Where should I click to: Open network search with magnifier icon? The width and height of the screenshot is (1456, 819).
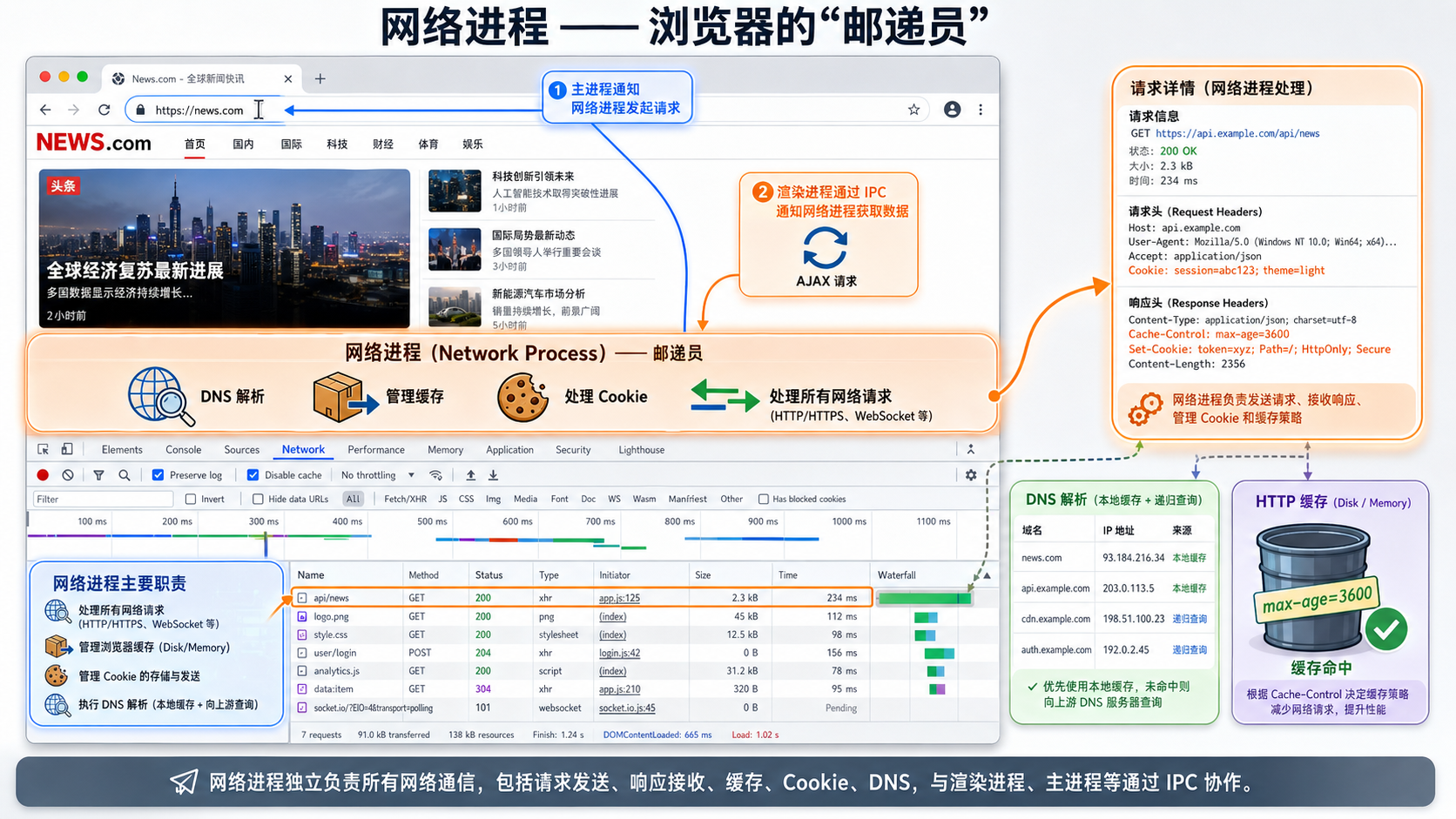click(x=125, y=475)
